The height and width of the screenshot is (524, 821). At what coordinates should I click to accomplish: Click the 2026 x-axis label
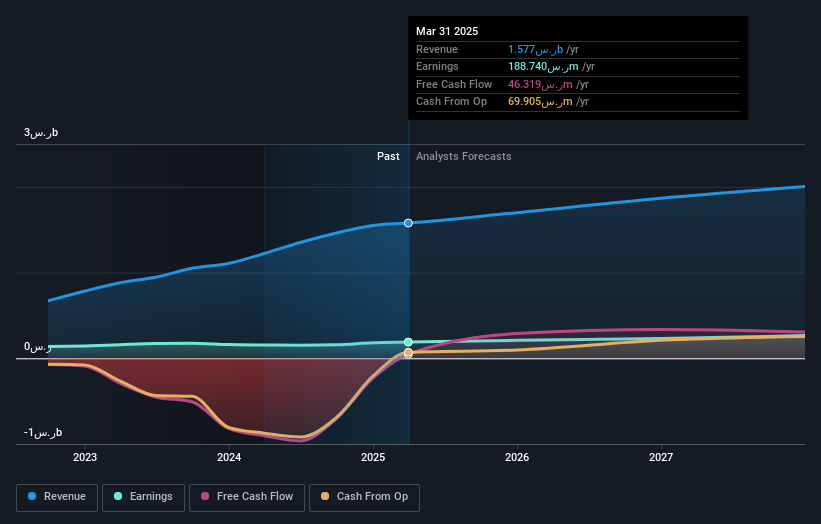(x=517, y=457)
